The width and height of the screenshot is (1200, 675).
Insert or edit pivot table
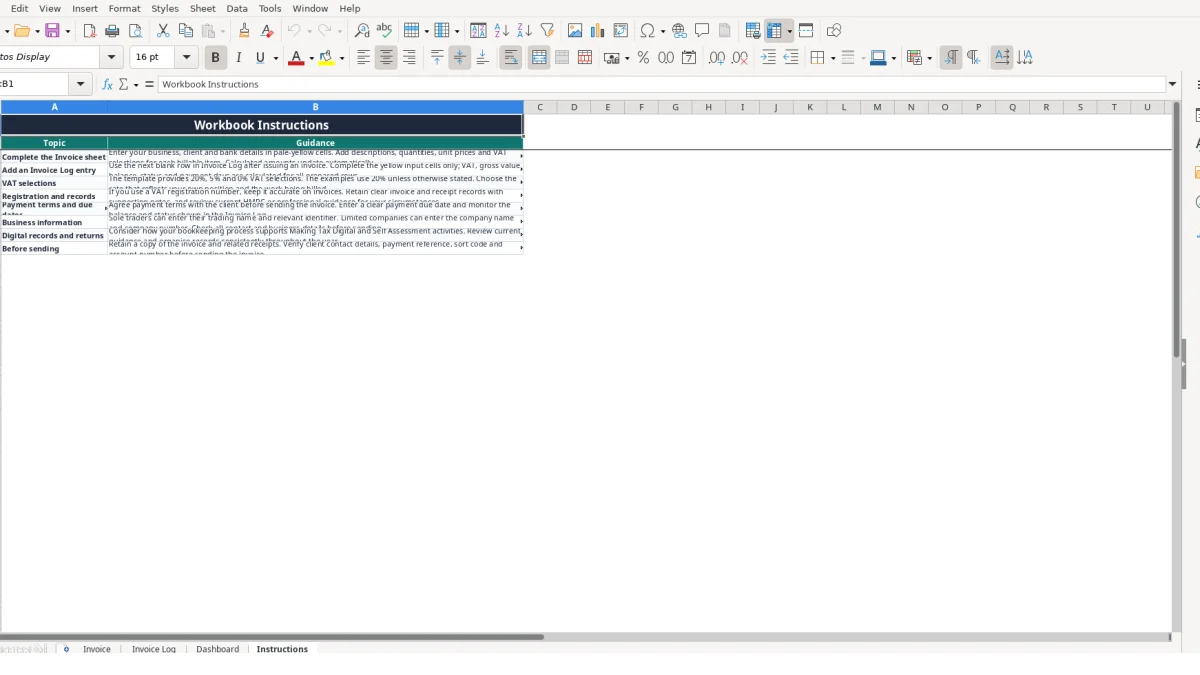[620, 31]
